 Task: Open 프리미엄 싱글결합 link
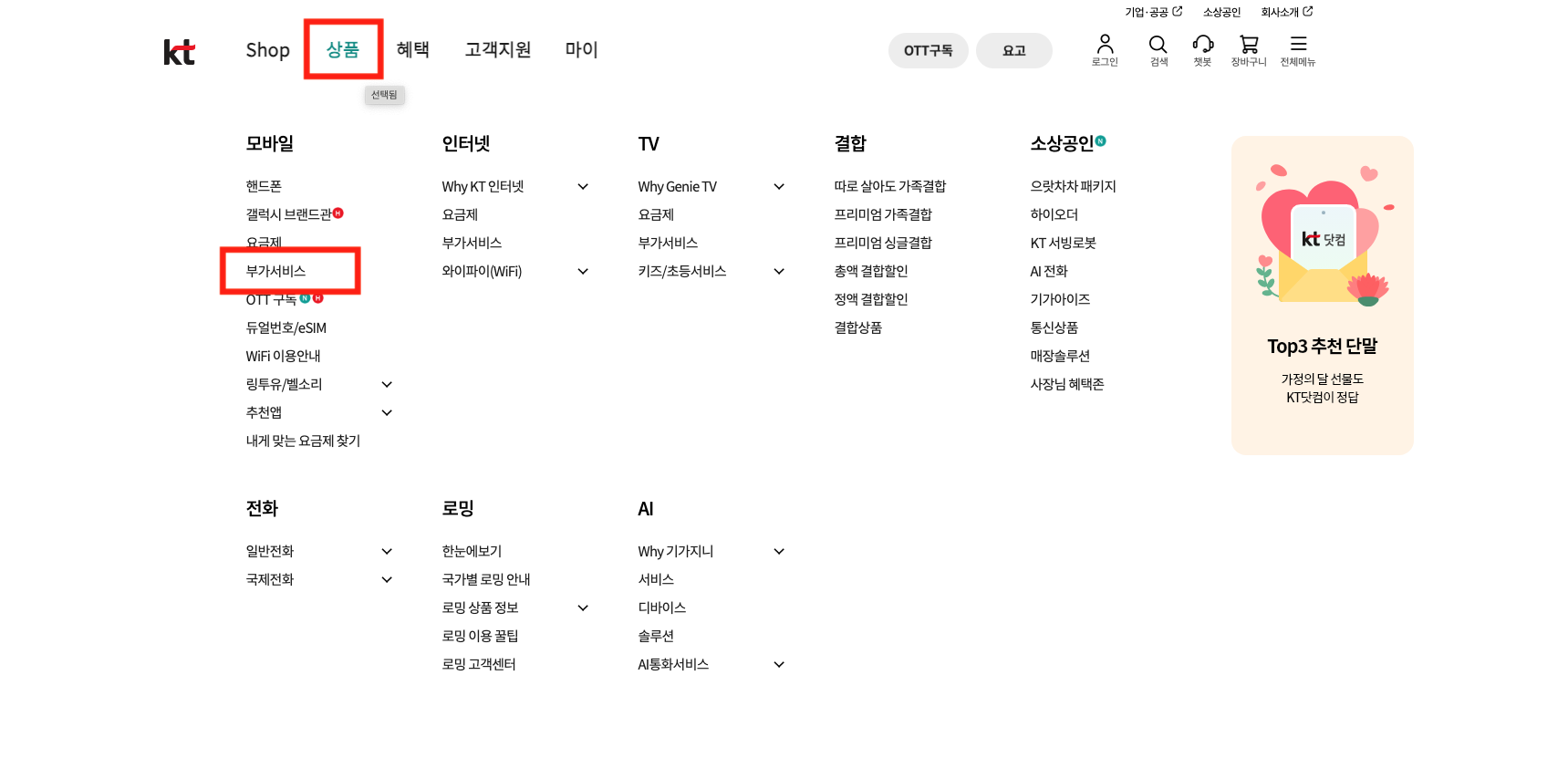(x=883, y=243)
